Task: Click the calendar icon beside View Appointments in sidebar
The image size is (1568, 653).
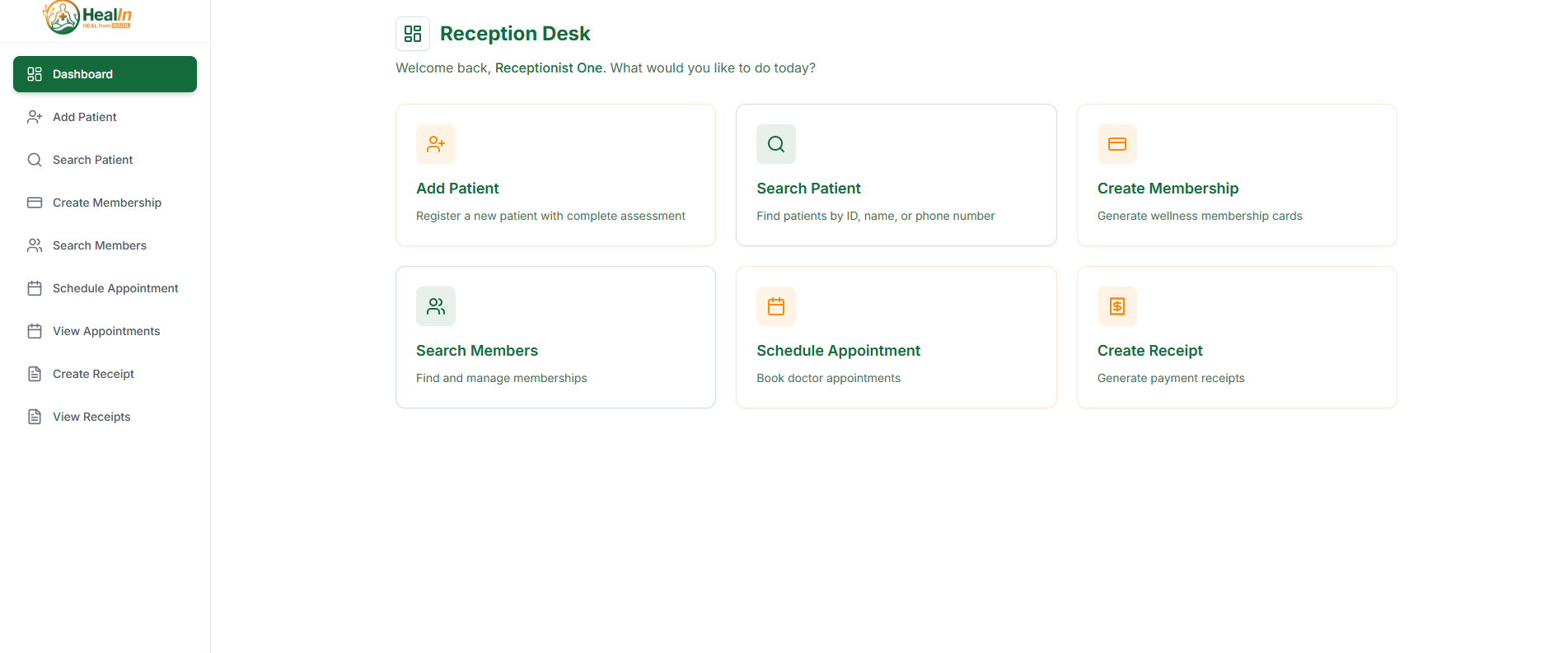Action: pyautogui.click(x=35, y=331)
